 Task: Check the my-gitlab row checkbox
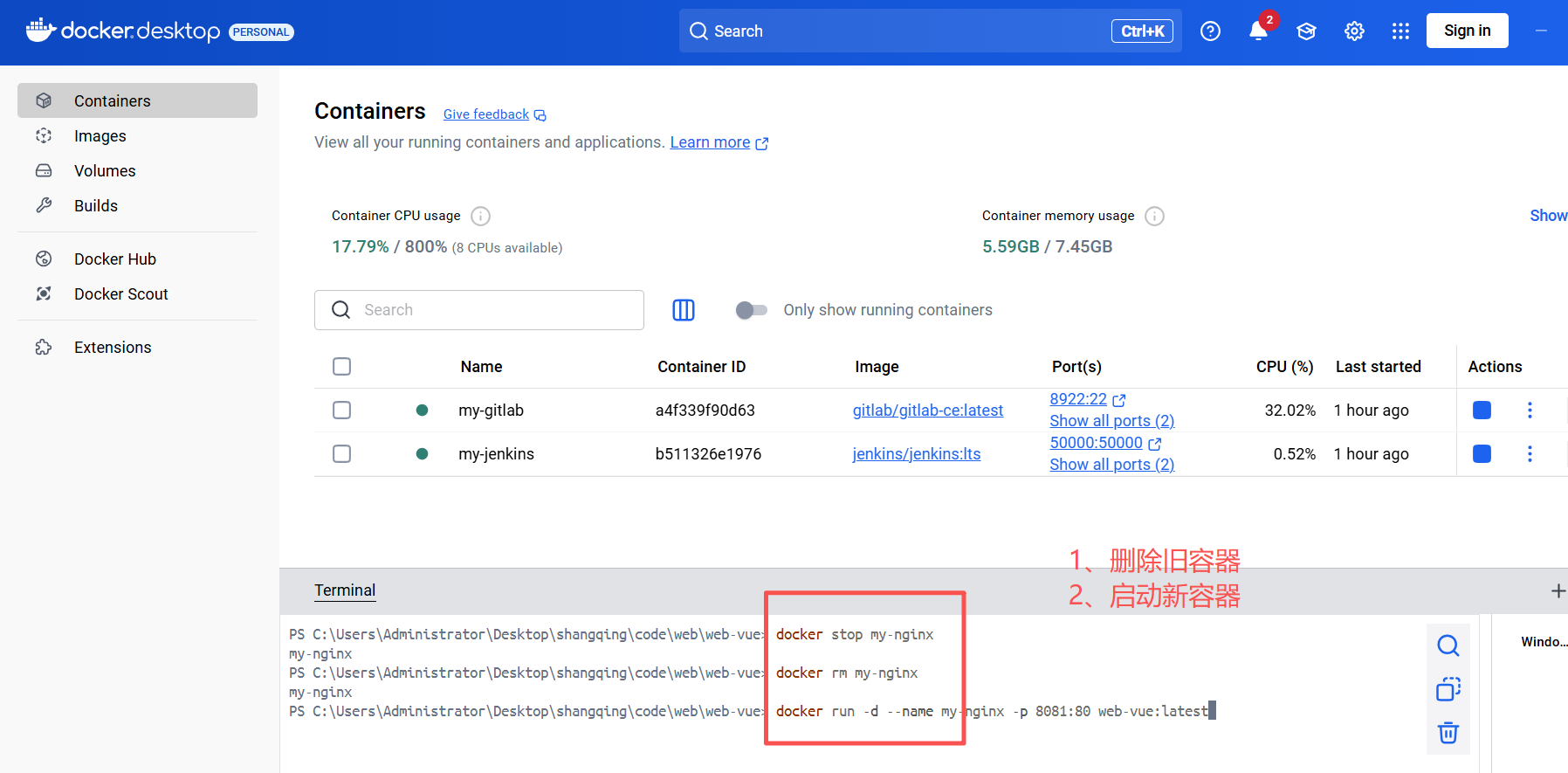[x=342, y=410]
